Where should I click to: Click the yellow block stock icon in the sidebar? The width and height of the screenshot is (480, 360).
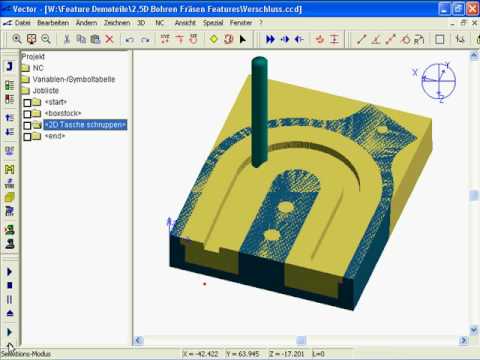click(x=10, y=197)
